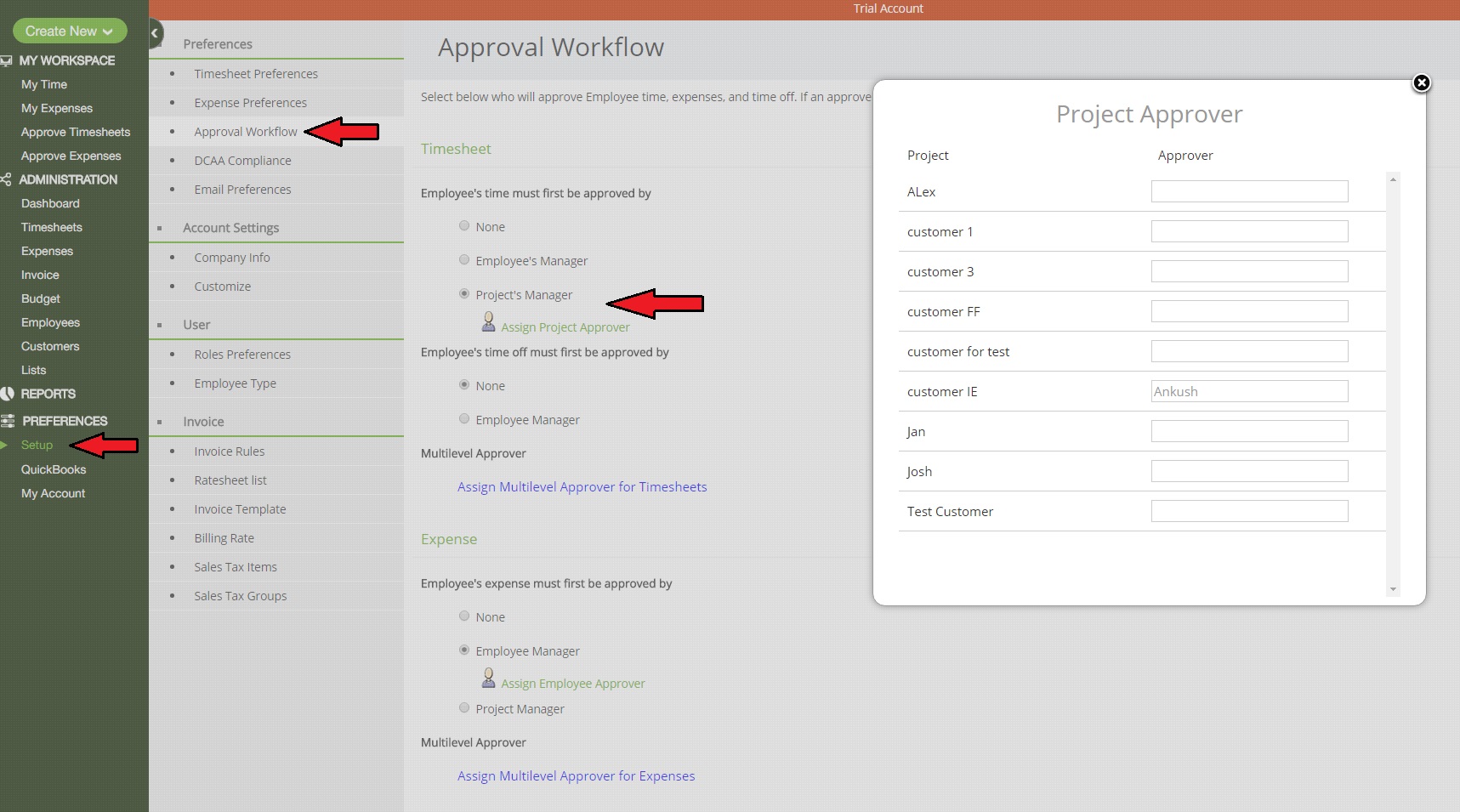The height and width of the screenshot is (812, 1460).
Task: Open DCAA Compliance preferences
Action: 242,161
